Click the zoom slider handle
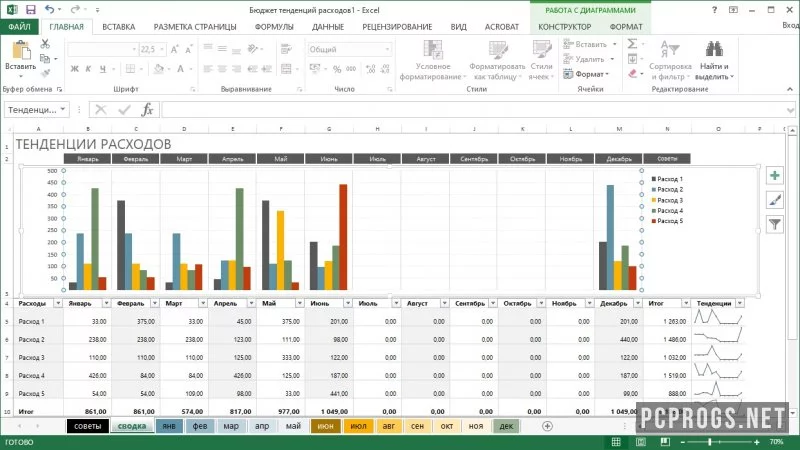Image resolution: width=800 pixels, height=450 pixels. 710,442
